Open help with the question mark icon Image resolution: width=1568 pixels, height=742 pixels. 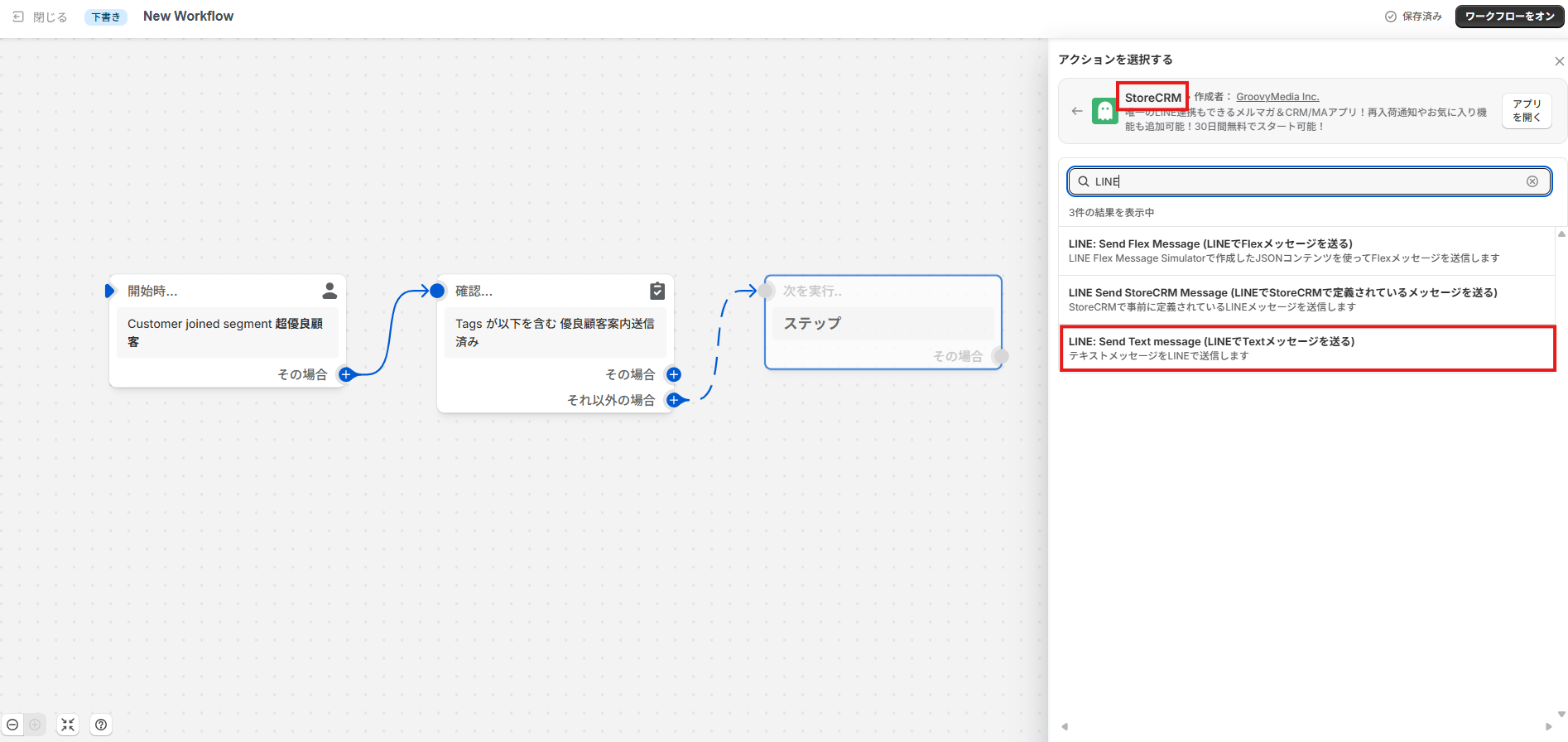point(101,725)
